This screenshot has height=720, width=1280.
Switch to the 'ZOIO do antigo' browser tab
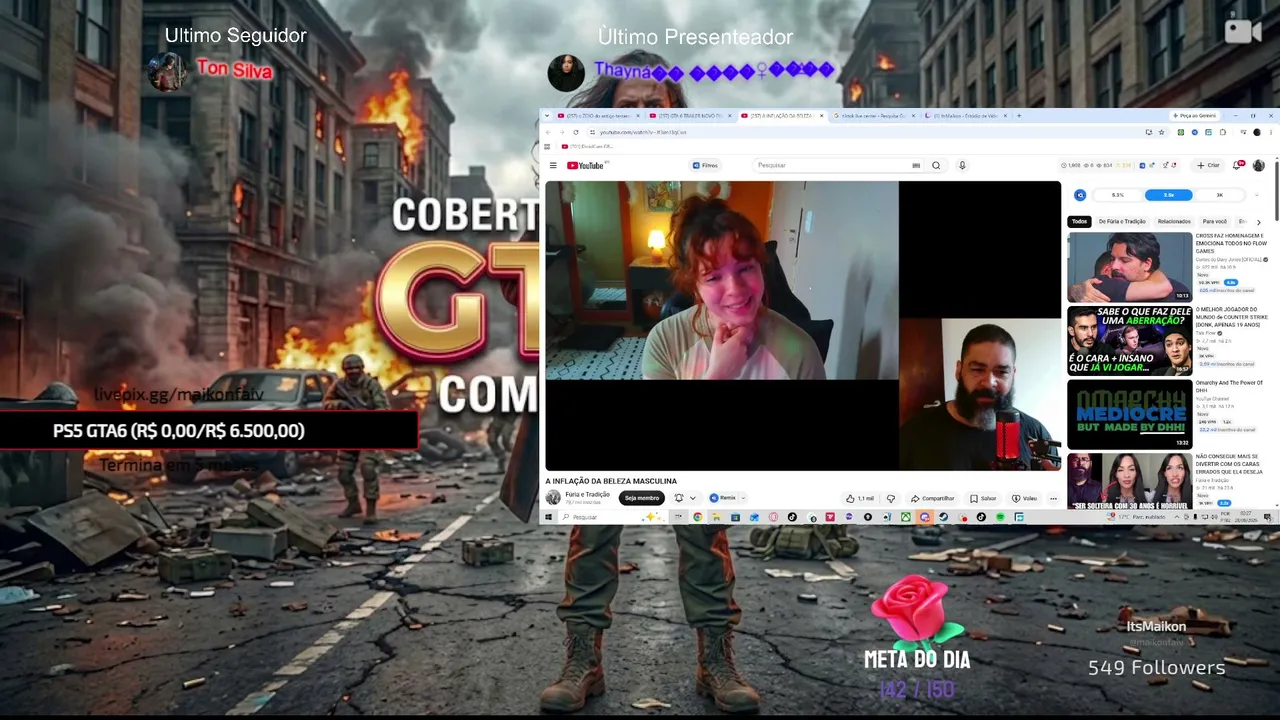coord(599,116)
